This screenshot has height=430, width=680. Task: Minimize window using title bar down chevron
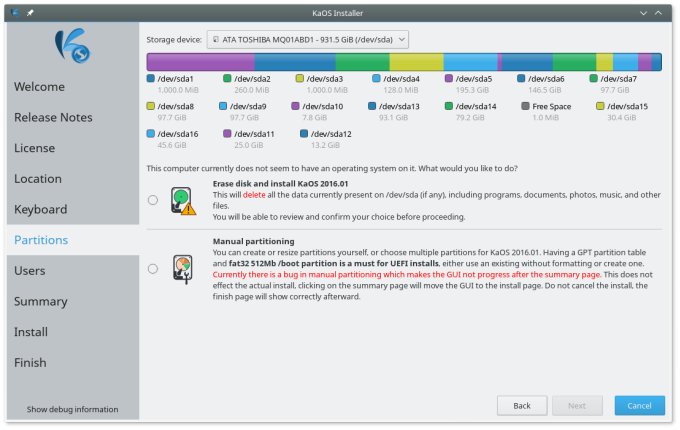[x=644, y=13]
